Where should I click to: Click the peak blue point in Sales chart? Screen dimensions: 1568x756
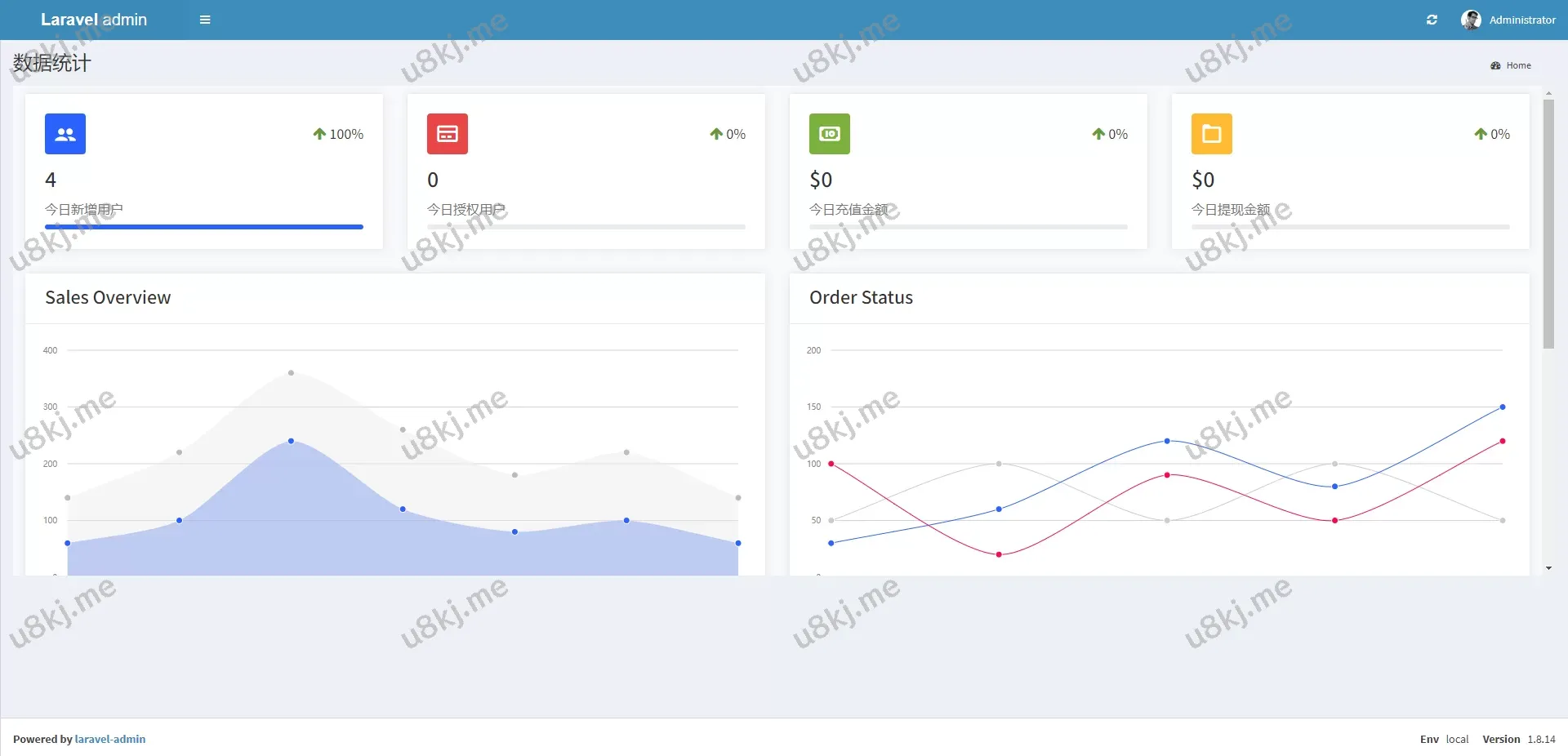point(291,441)
